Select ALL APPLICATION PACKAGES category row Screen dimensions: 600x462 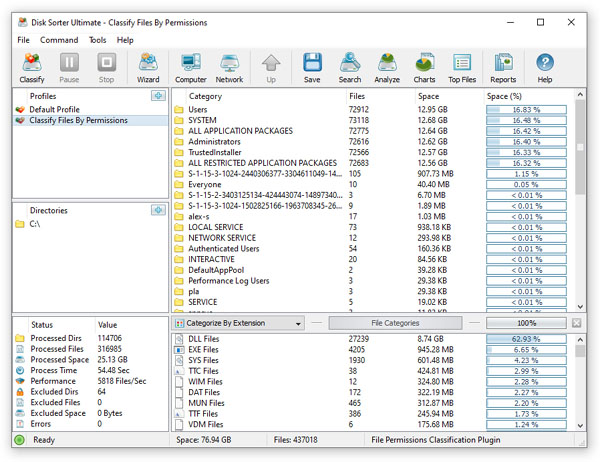pyautogui.click(x=373, y=131)
